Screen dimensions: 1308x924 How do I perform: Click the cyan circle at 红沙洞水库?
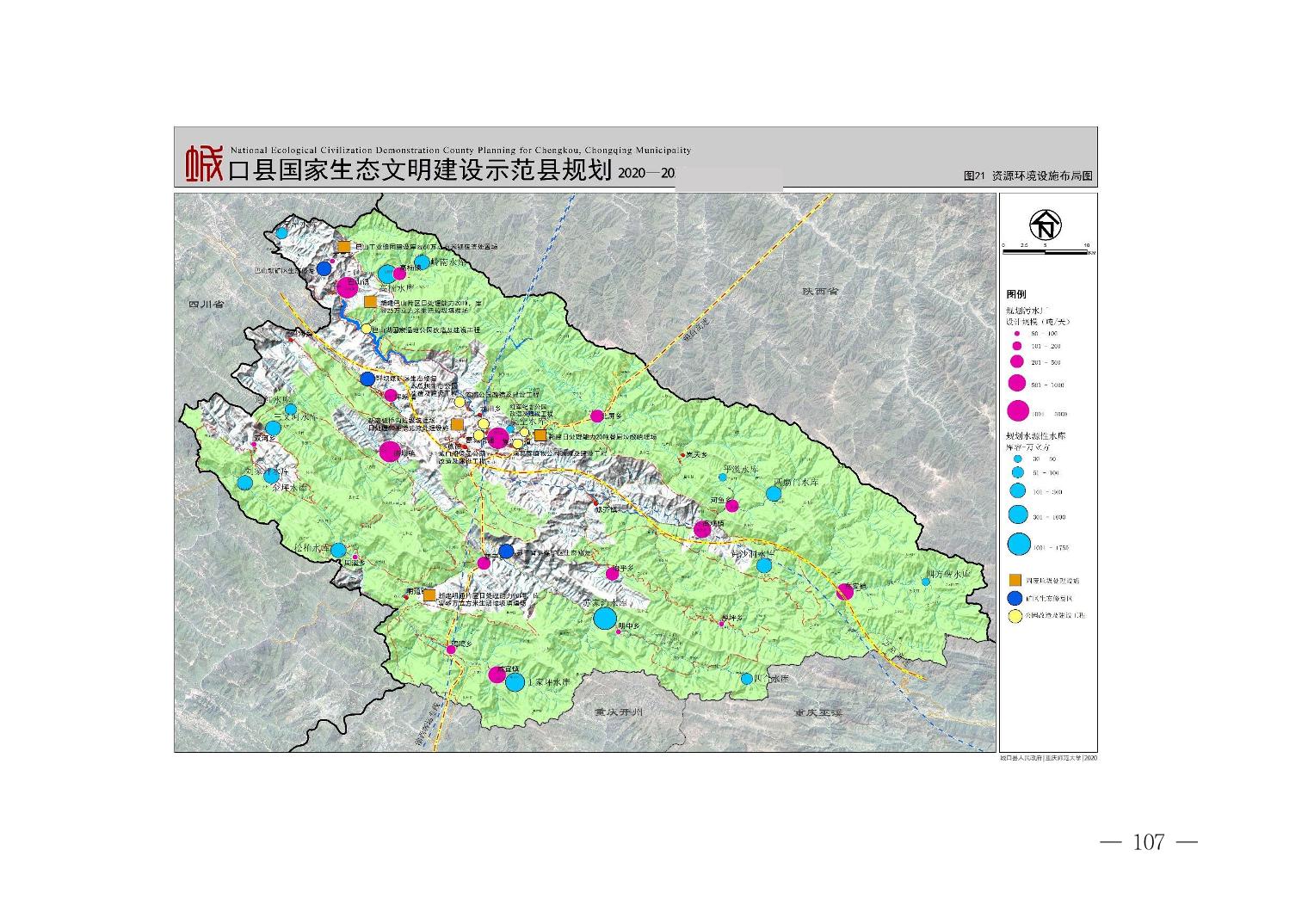(764, 566)
